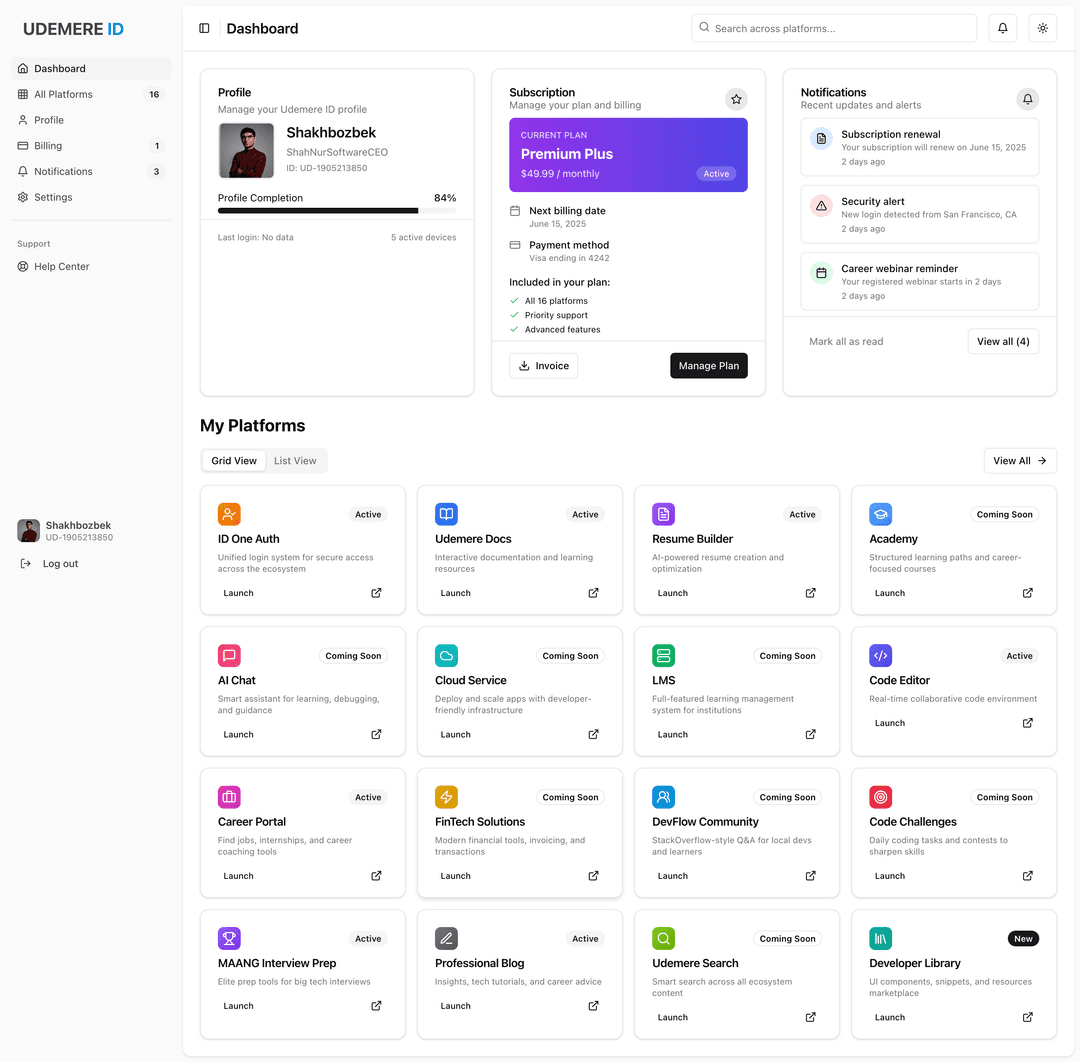Toggle the theme using the sun icon

tap(1042, 28)
